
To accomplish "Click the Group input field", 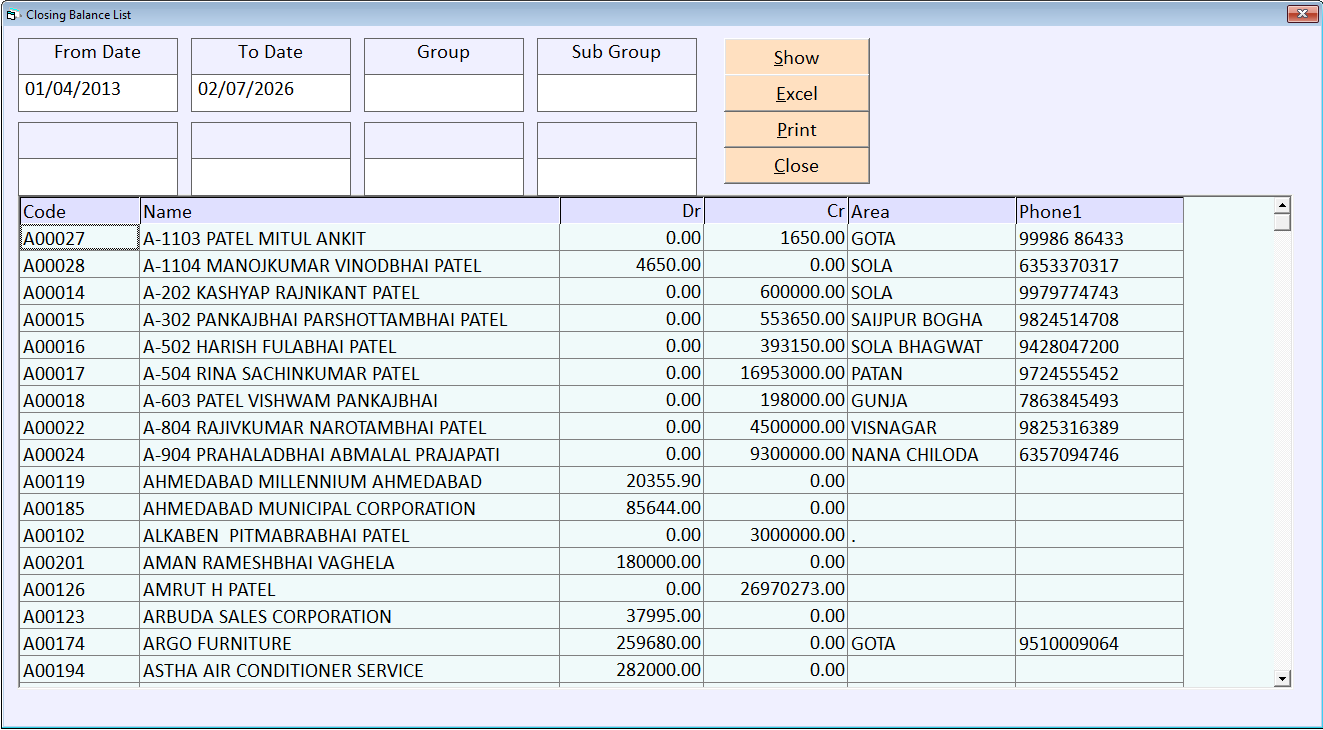I will 444,92.
